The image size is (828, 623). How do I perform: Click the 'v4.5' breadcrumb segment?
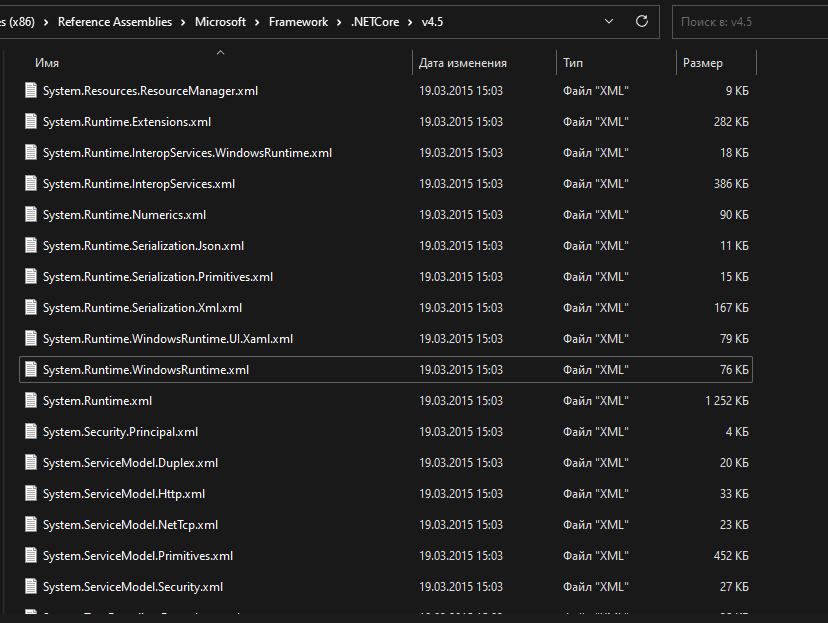point(432,22)
